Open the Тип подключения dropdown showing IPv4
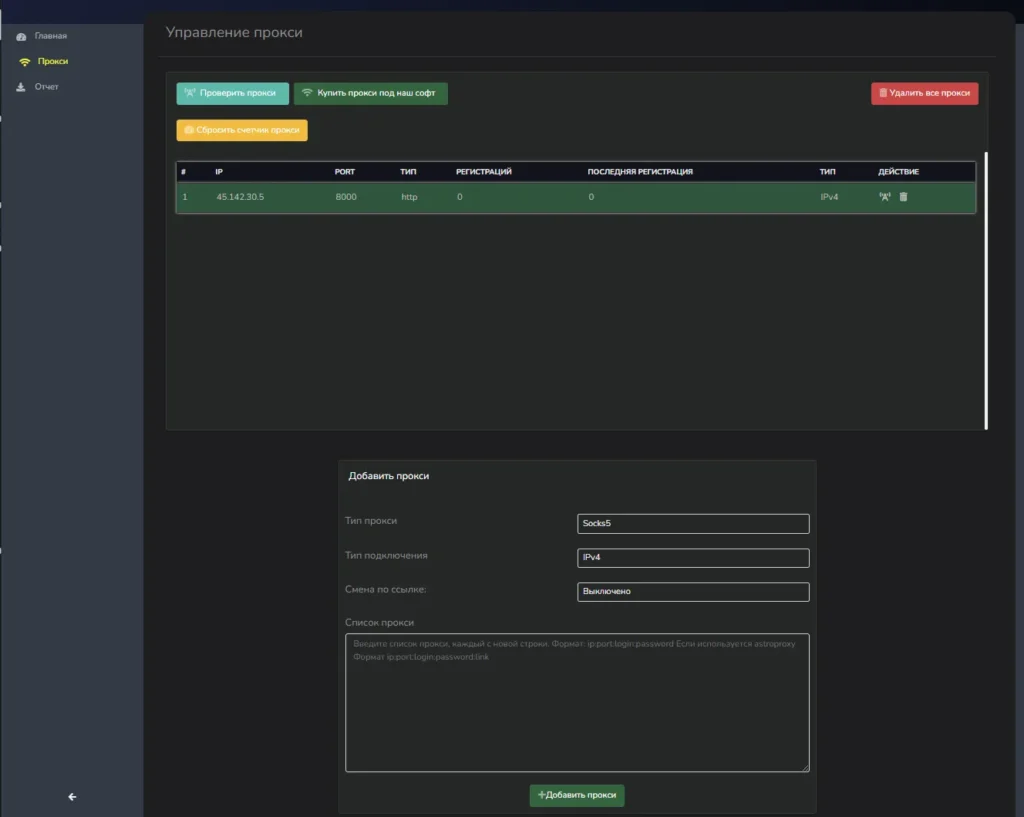The height and width of the screenshot is (817, 1024). pos(693,557)
